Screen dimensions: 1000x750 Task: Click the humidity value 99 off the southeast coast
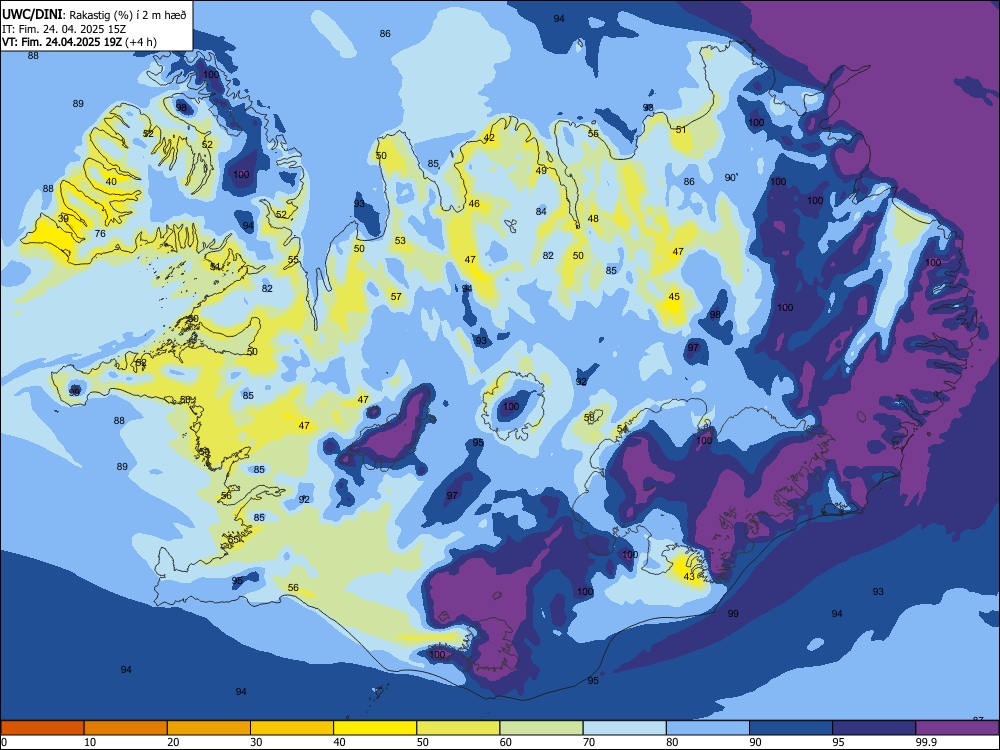click(x=733, y=614)
